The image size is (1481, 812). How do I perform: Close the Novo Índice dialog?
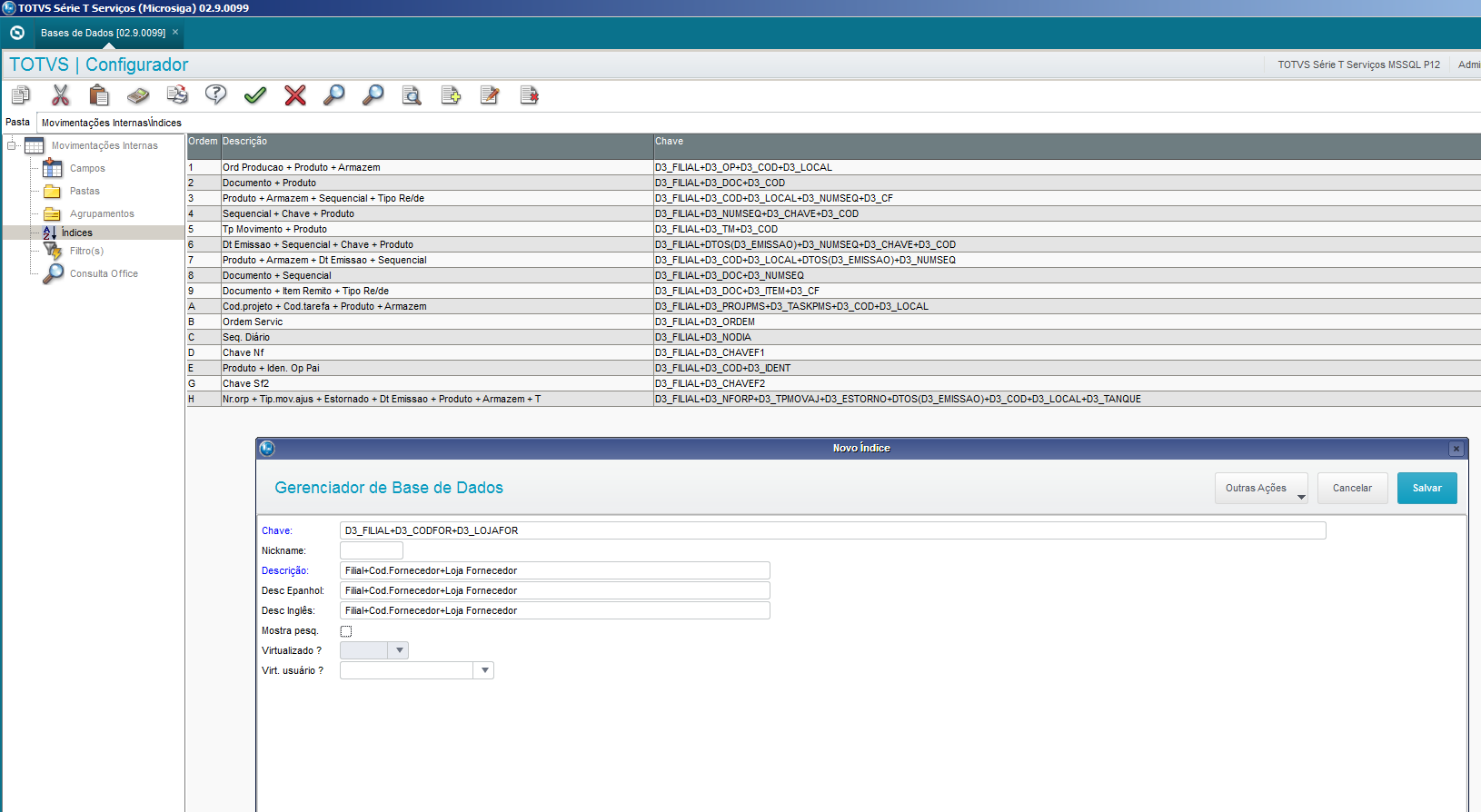click(1456, 449)
